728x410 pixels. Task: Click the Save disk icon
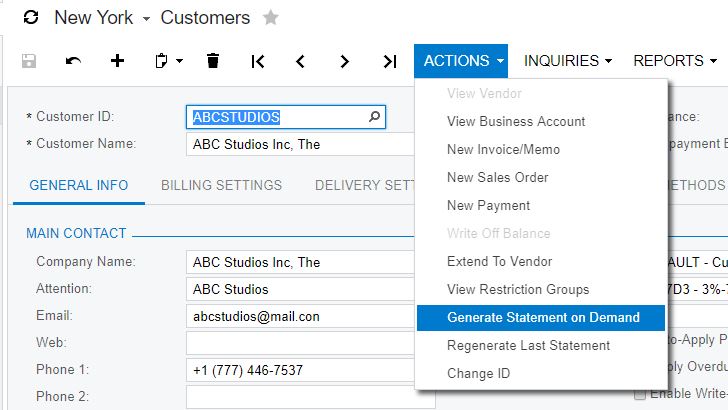(x=29, y=61)
